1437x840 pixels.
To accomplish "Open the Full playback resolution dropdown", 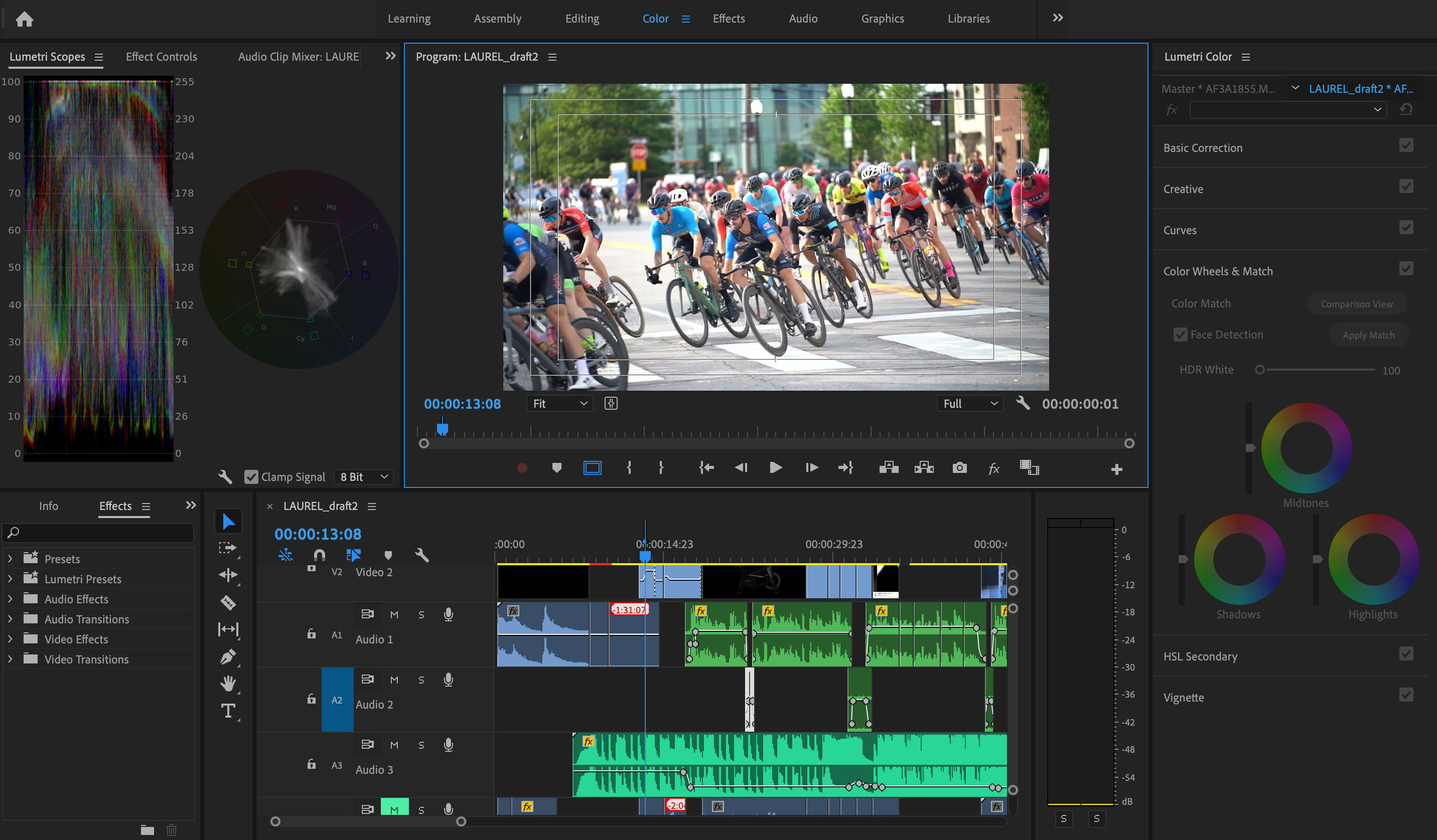I will click(970, 403).
